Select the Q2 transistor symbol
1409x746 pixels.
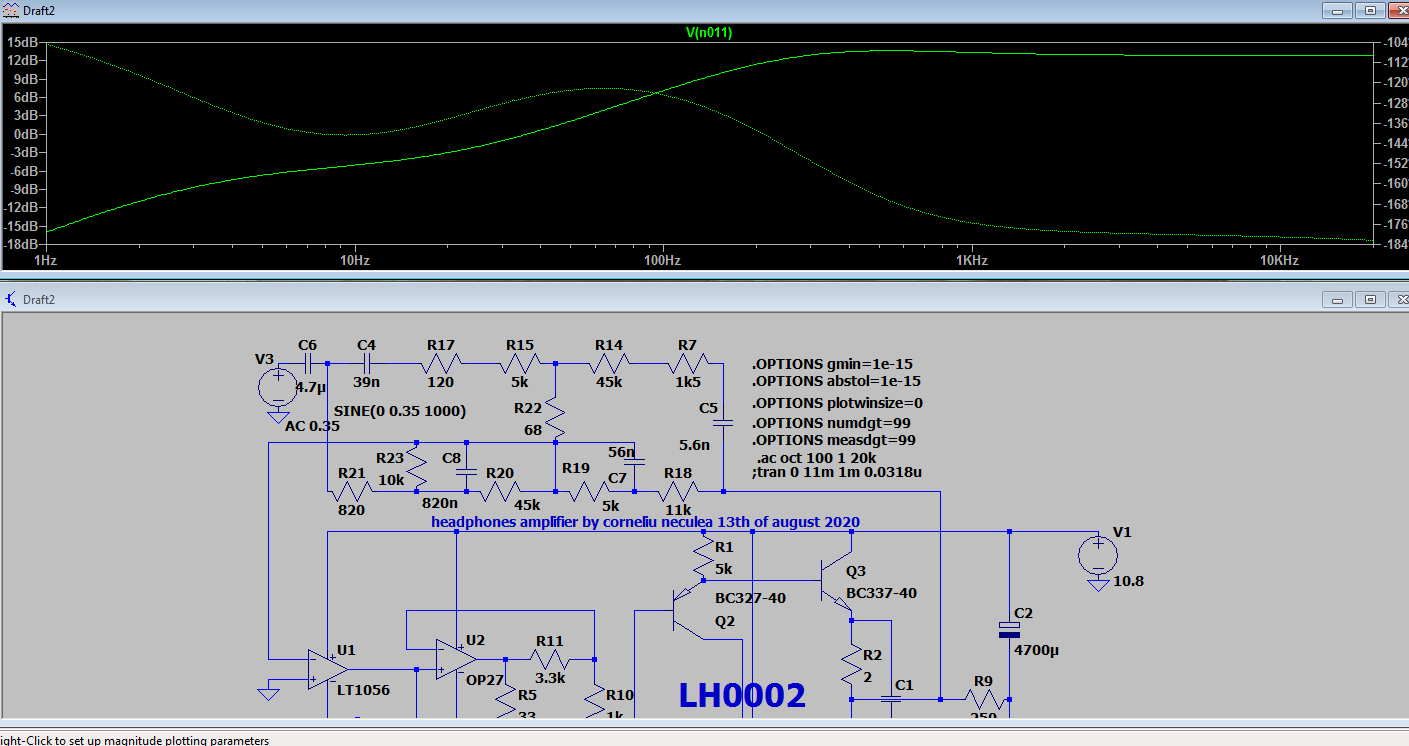pos(690,608)
